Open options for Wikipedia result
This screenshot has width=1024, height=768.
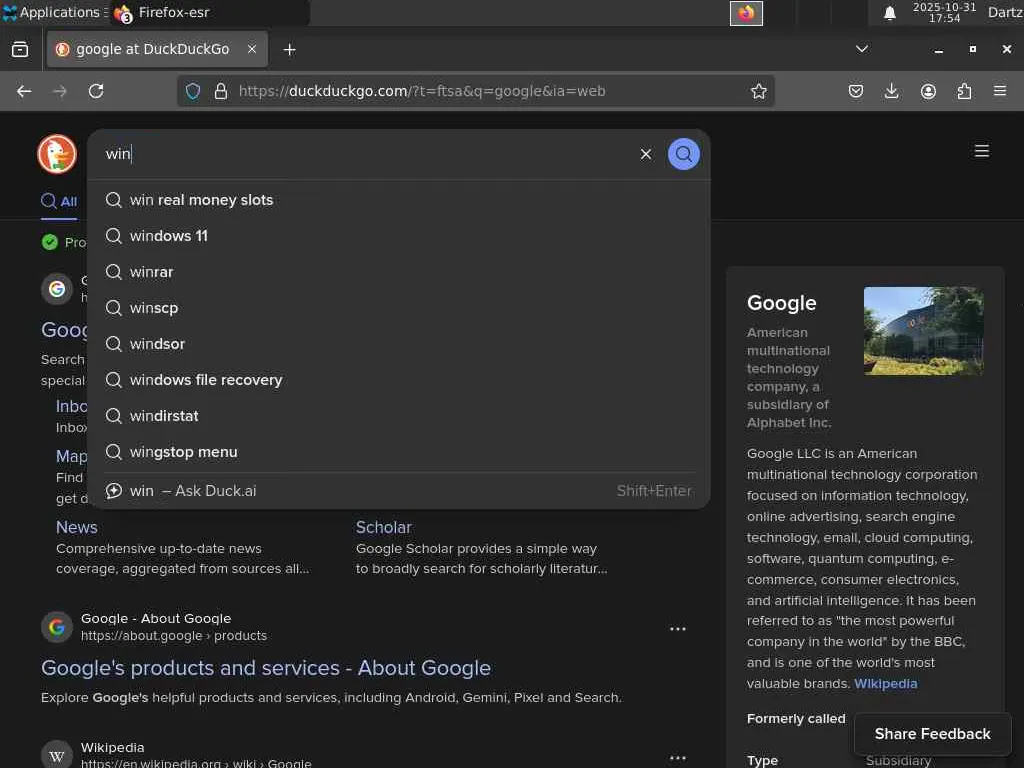[x=678, y=758]
